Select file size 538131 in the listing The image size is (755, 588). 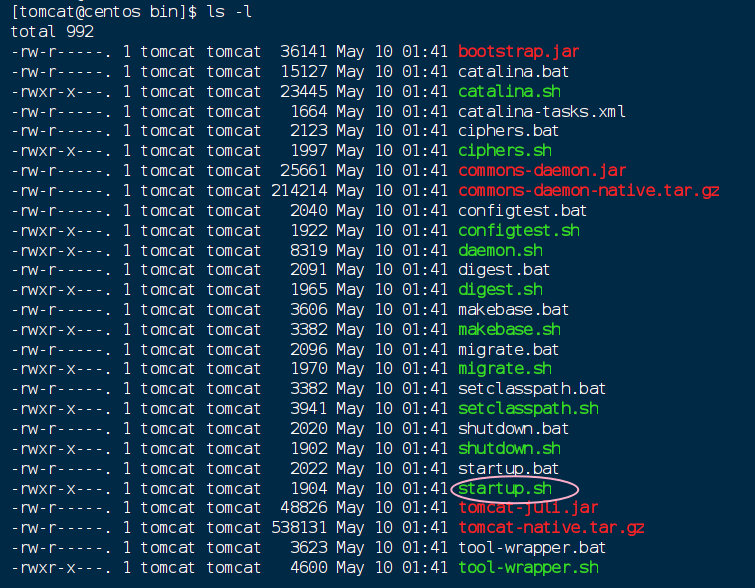click(x=299, y=528)
